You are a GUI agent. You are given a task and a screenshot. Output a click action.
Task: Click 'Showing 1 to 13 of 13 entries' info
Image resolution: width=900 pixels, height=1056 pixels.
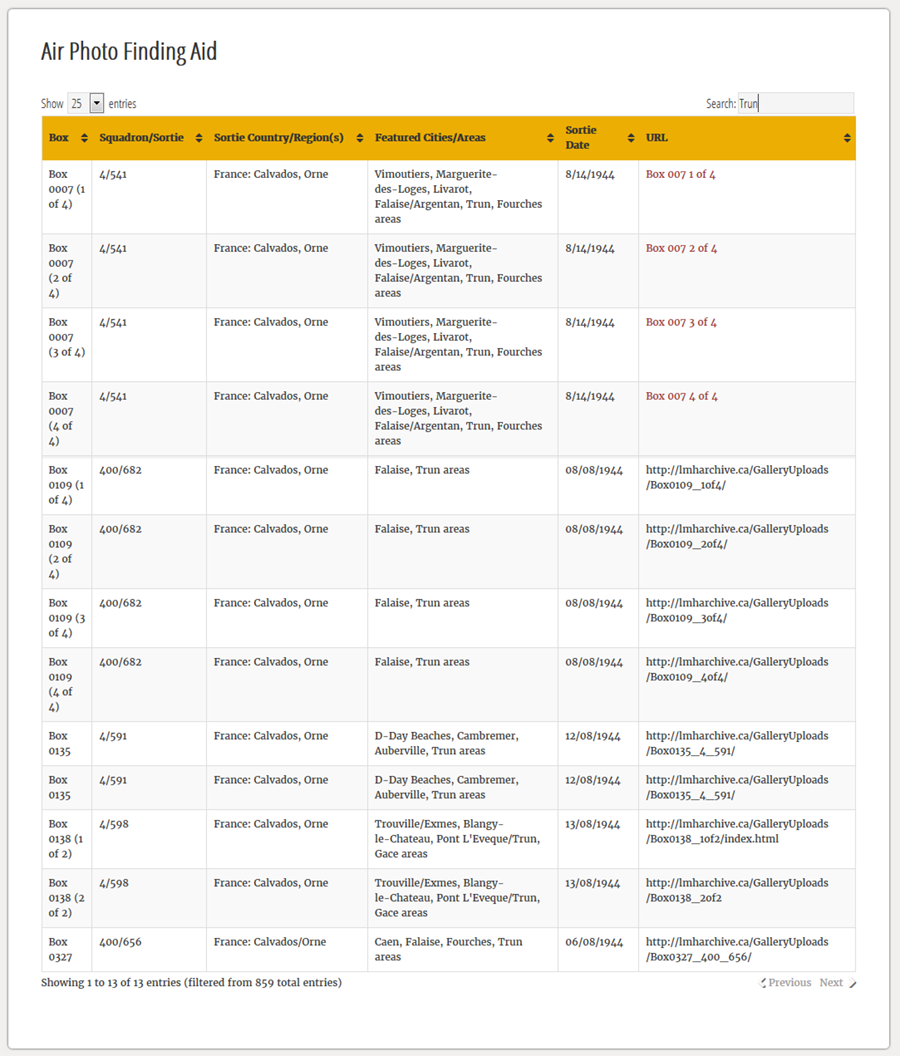[x=191, y=983]
